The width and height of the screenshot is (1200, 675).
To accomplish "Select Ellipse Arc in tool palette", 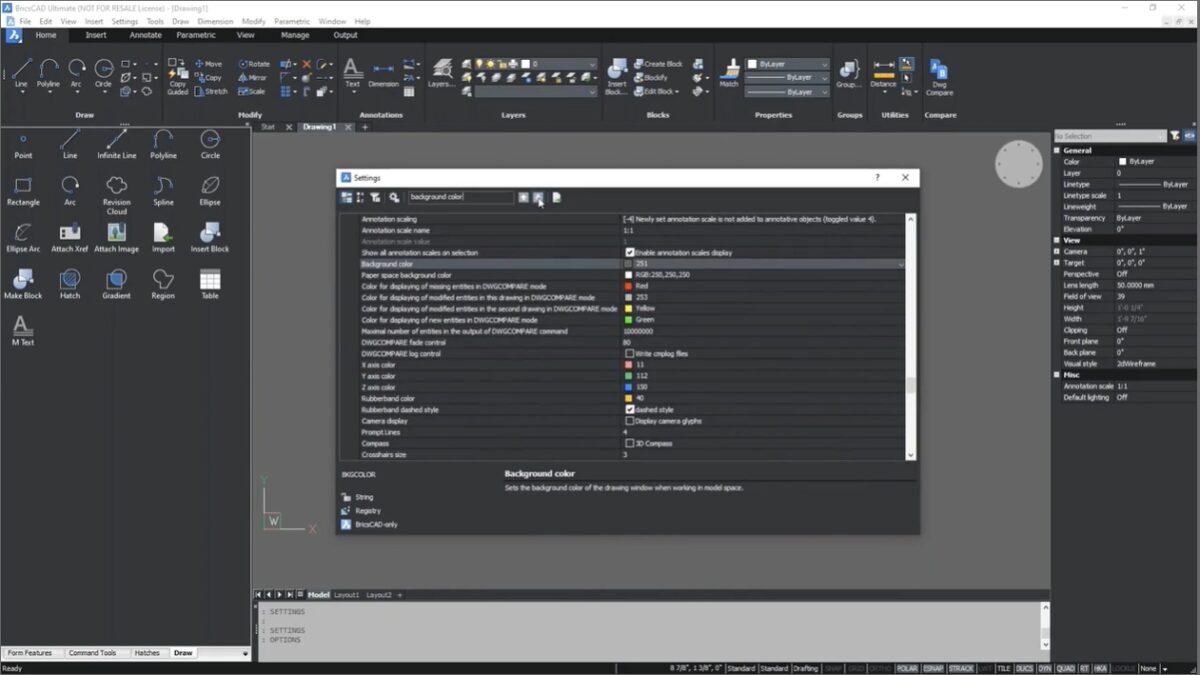I will (x=23, y=238).
